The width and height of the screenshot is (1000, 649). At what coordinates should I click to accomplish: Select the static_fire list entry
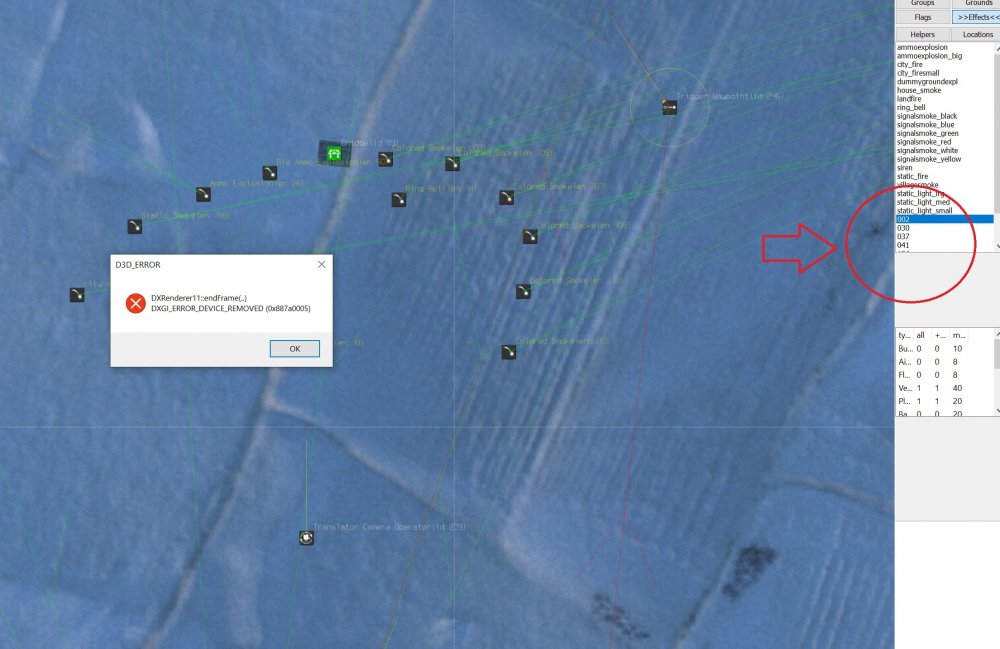tap(913, 177)
